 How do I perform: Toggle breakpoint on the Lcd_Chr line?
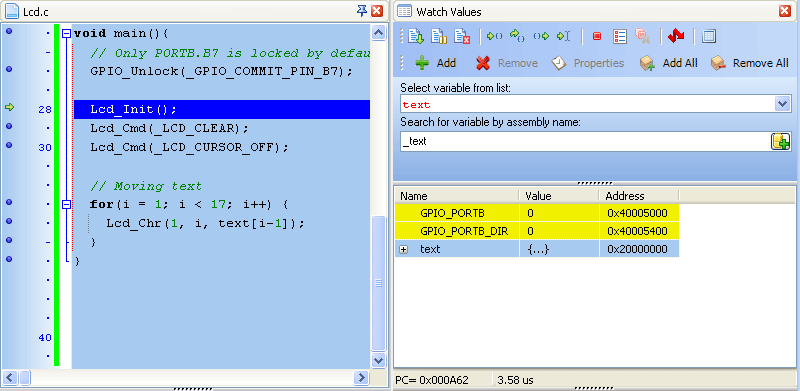click(9, 221)
